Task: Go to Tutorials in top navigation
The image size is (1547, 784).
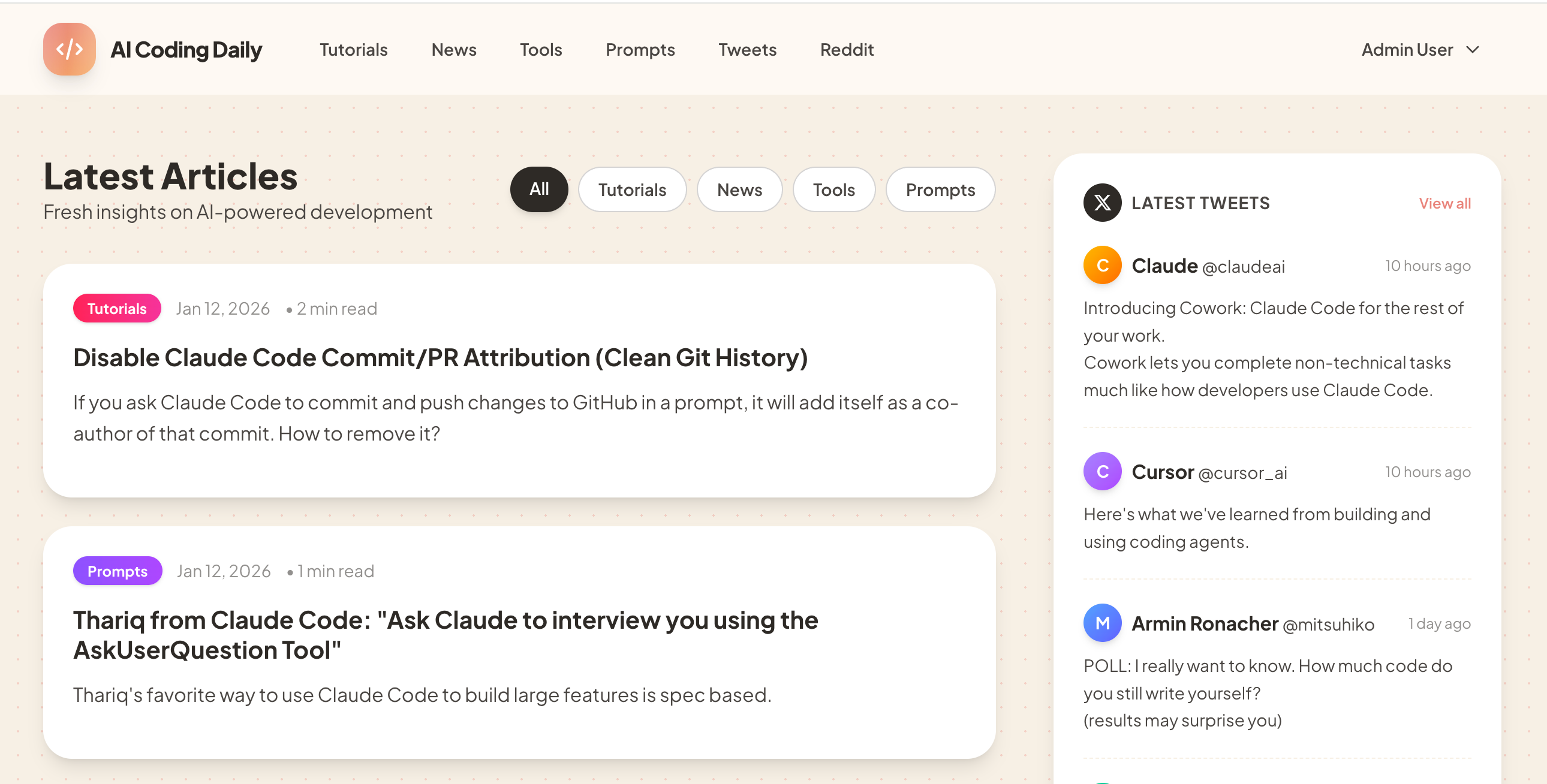Action: 353,50
